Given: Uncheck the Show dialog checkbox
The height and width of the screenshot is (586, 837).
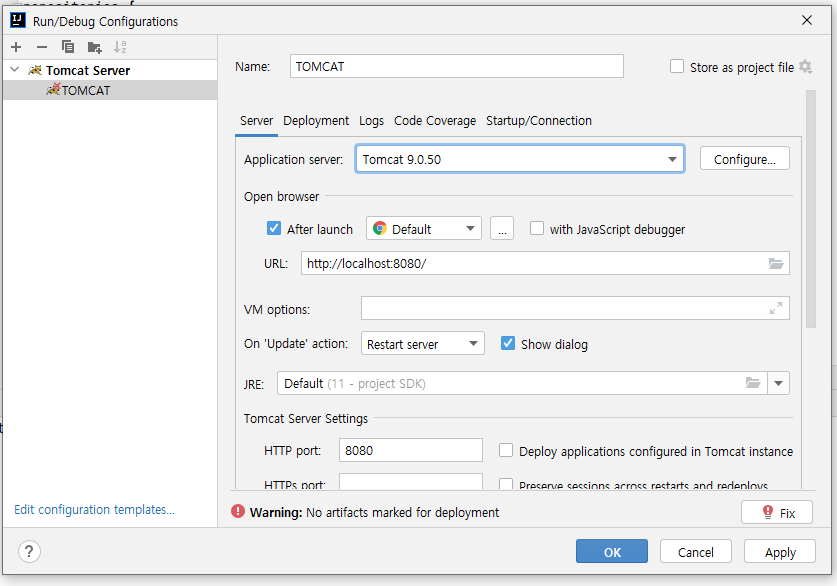Looking at the screenshot, I should [x=508, y=343].
